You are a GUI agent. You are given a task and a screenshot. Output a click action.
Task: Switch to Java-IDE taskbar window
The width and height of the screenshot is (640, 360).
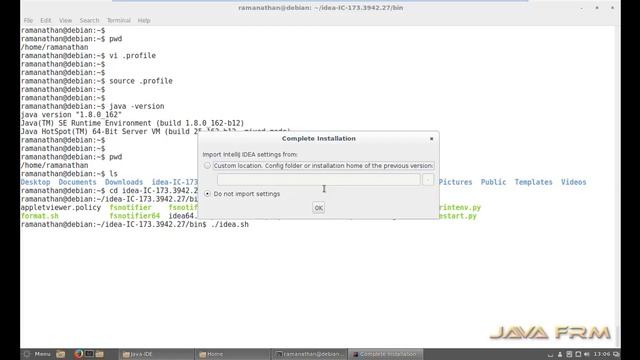click(156, 354)
